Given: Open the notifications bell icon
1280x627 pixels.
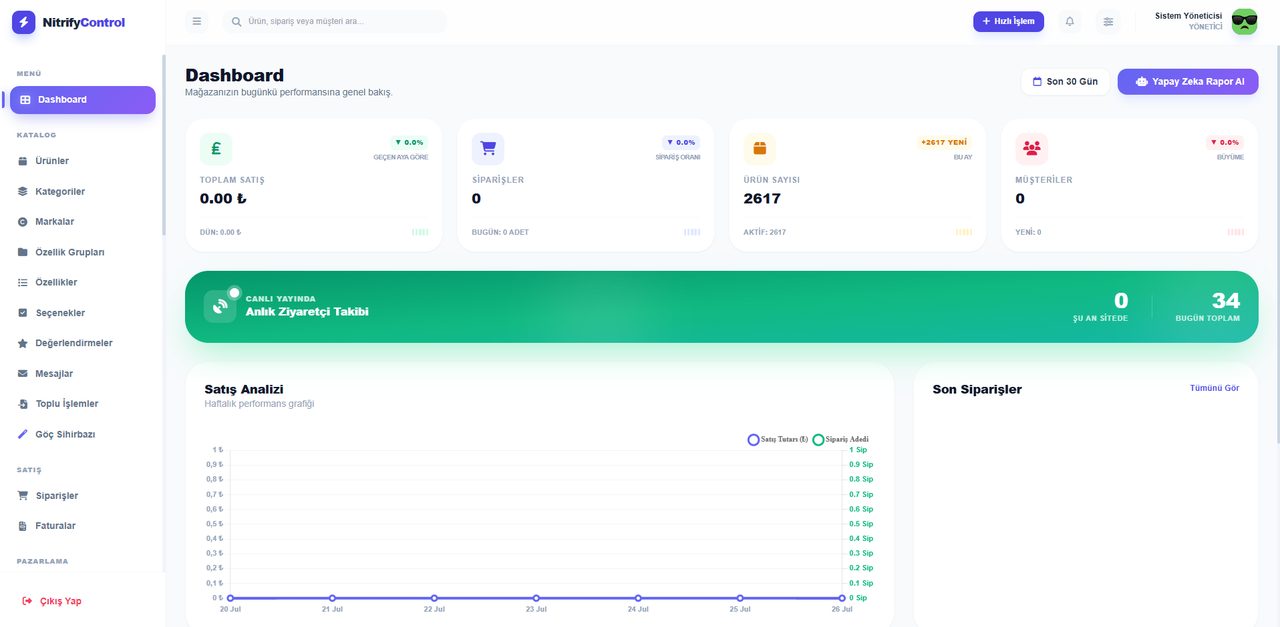Looking at the screenshot, I should coord(1069,21).
